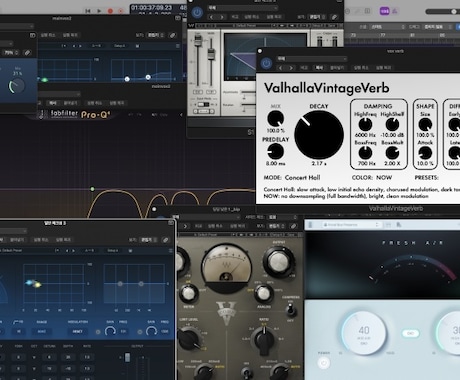Image resolution: width=460 pixels, height=380 pixels.
Task: Click the first EQ gain knob in bottom-left plugin
Action: [x=110, y=331]
